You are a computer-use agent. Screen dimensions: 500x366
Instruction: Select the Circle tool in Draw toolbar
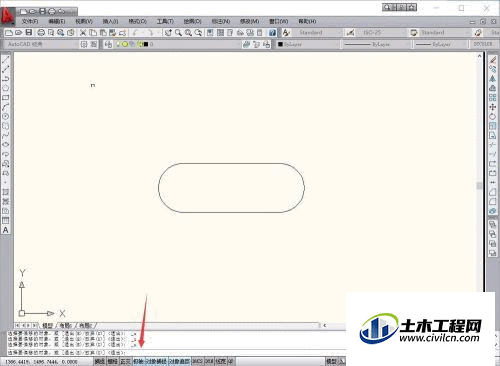(6, 116)
